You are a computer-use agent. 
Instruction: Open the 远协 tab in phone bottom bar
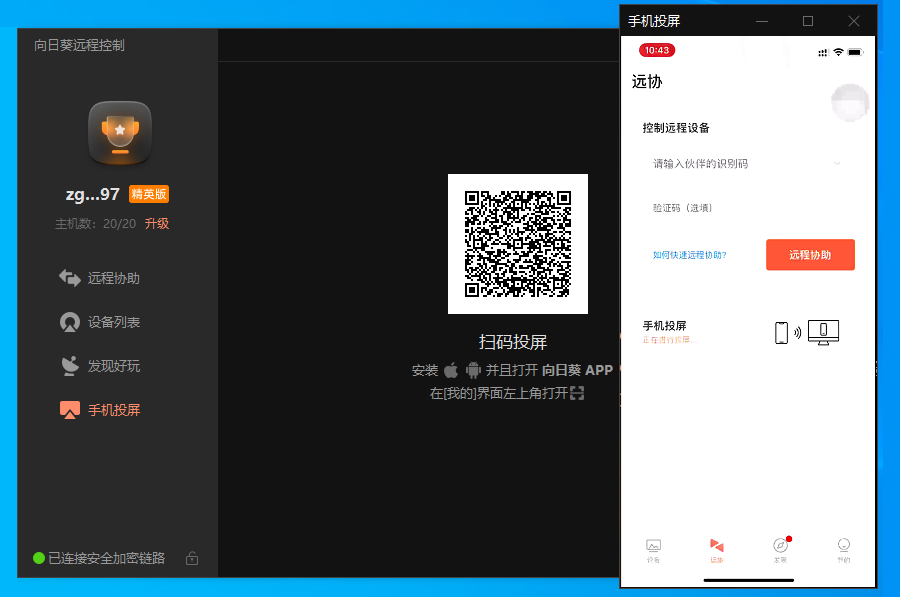[717, 551]
